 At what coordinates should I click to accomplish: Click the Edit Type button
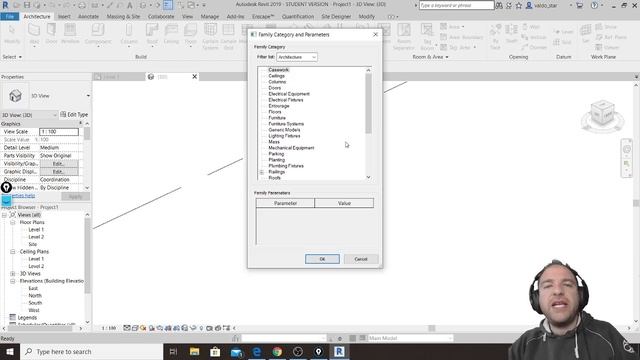74,115
